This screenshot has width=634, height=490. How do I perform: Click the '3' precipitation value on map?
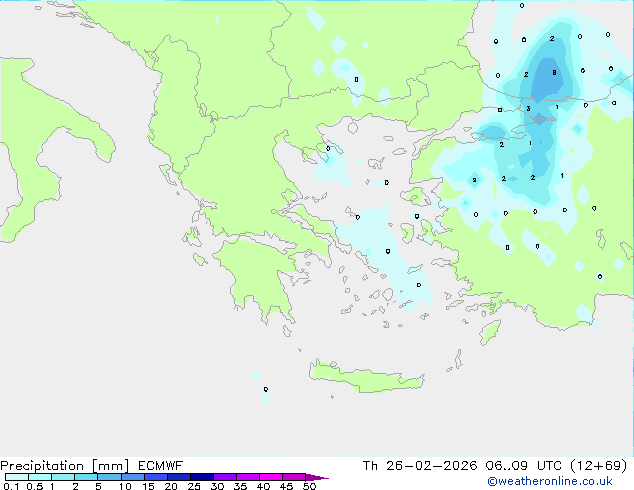528,109
